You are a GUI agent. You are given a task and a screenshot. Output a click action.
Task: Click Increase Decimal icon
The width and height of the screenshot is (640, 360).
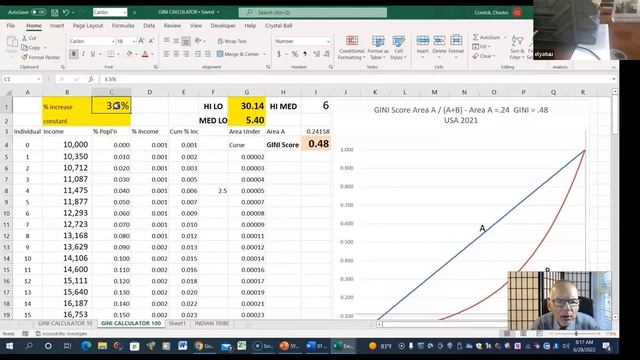[x=316, y=54]
